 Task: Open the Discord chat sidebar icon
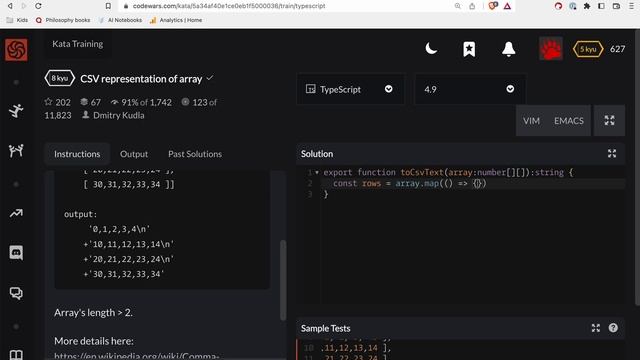click(x=16, y=253)
